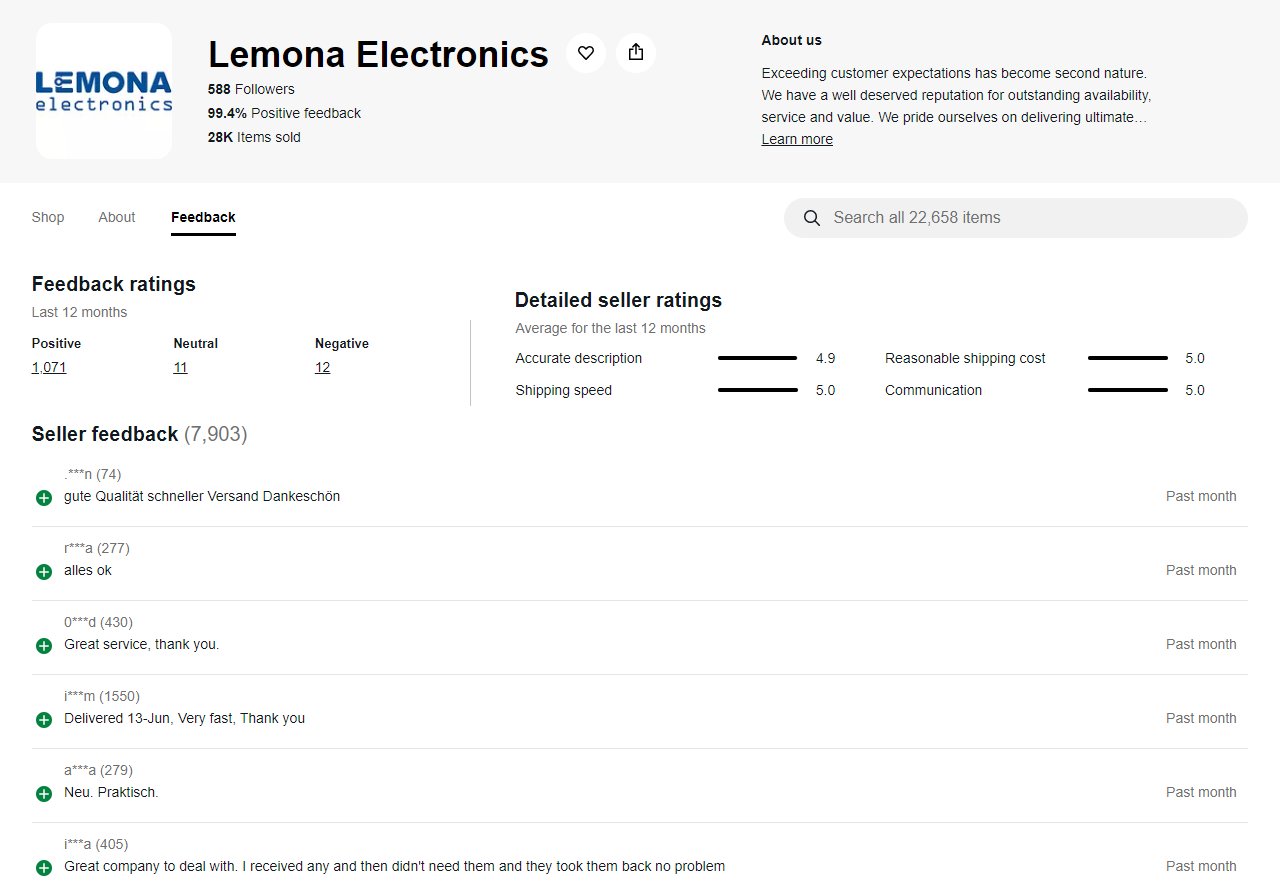Image resolution: width=1281 pixels, height=895 pixels.
Task: Click the Accurate description rating bar
Action: tap(758, 358)
